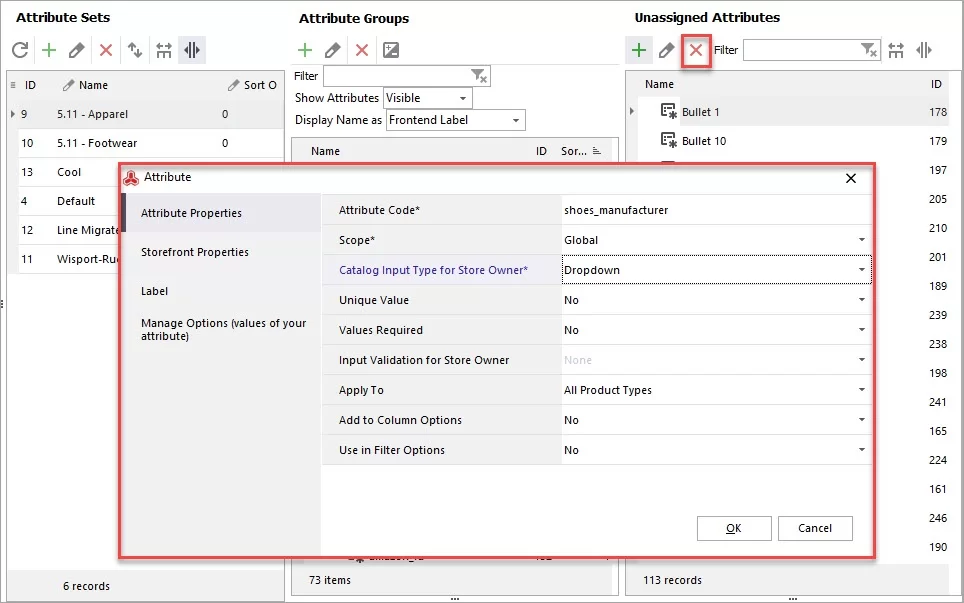Edit the selected attribute group

tap(333, 50)
